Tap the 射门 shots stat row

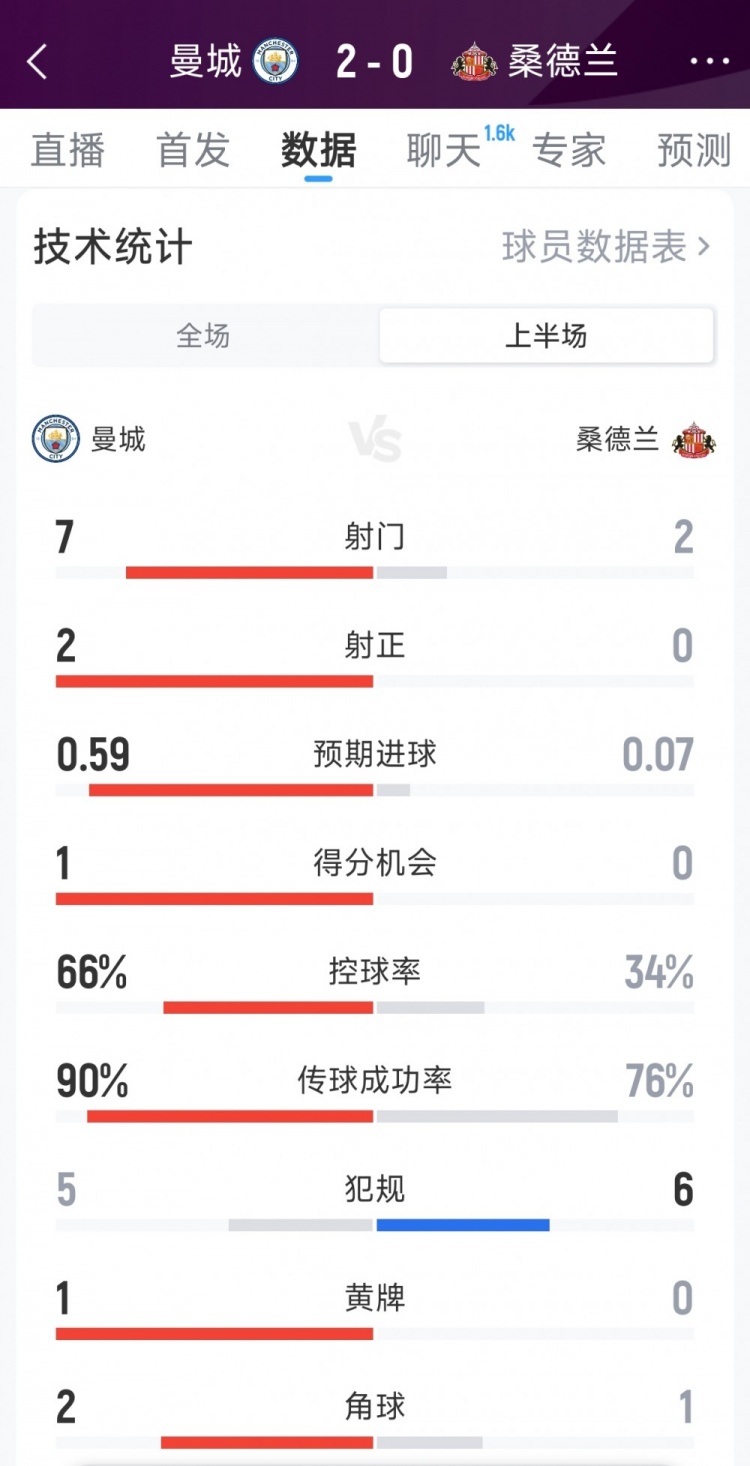tap(375, 540)
